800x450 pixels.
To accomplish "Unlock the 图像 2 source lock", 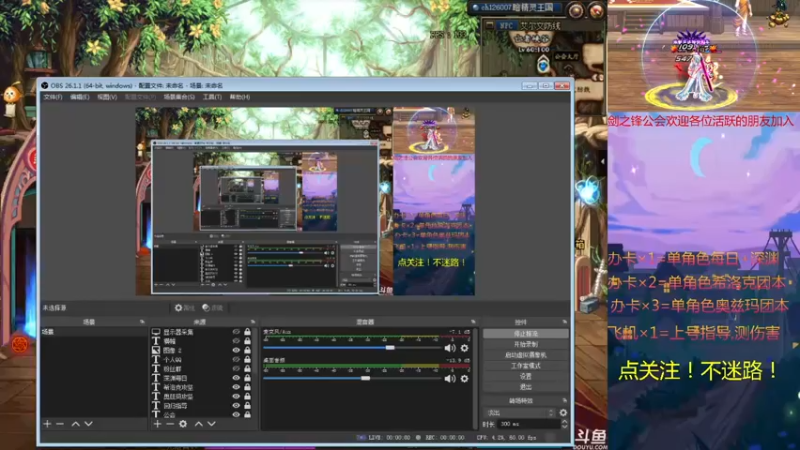I will coord(247,351).
